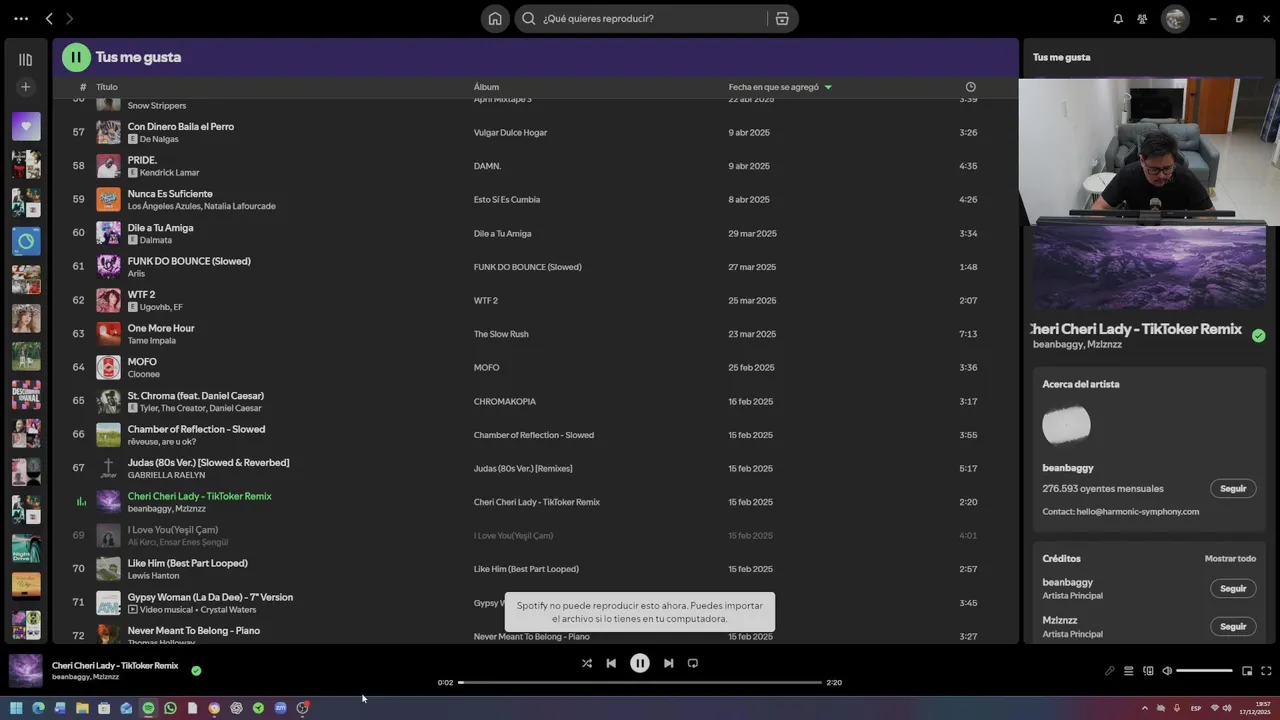Image resolution: width=1280 pixels, height=720 pixels.
Task: Seek on the song progress bar
Action: 640,683
